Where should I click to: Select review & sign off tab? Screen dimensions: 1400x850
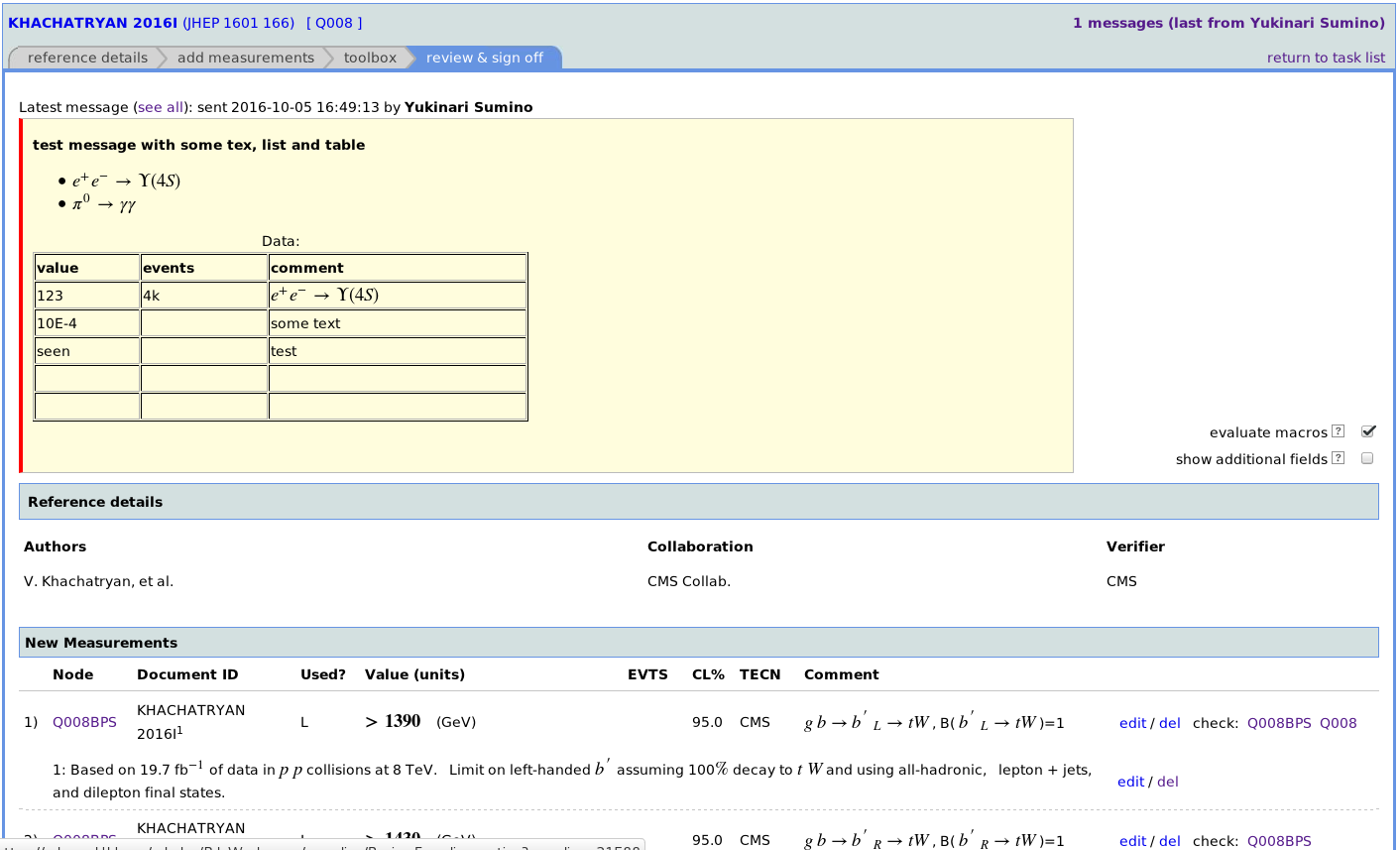(485, 58)
